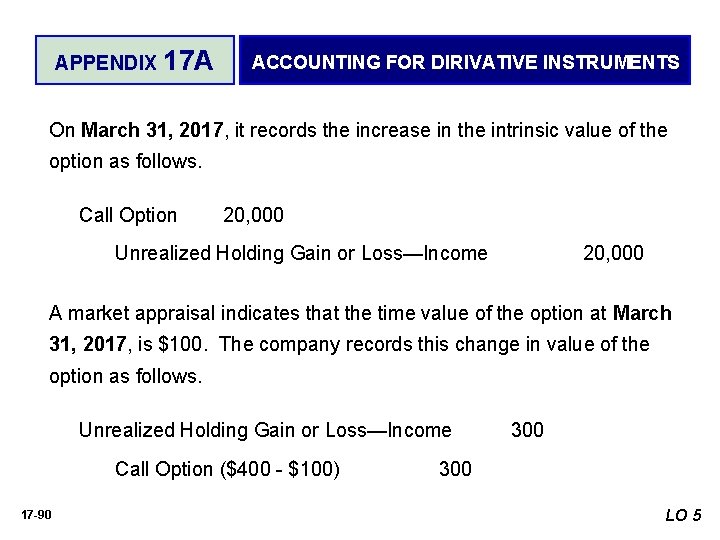The width and height of the screenshot is (720, 540).
Task: Click the slide number 17-90
Action: pos(36,515)
